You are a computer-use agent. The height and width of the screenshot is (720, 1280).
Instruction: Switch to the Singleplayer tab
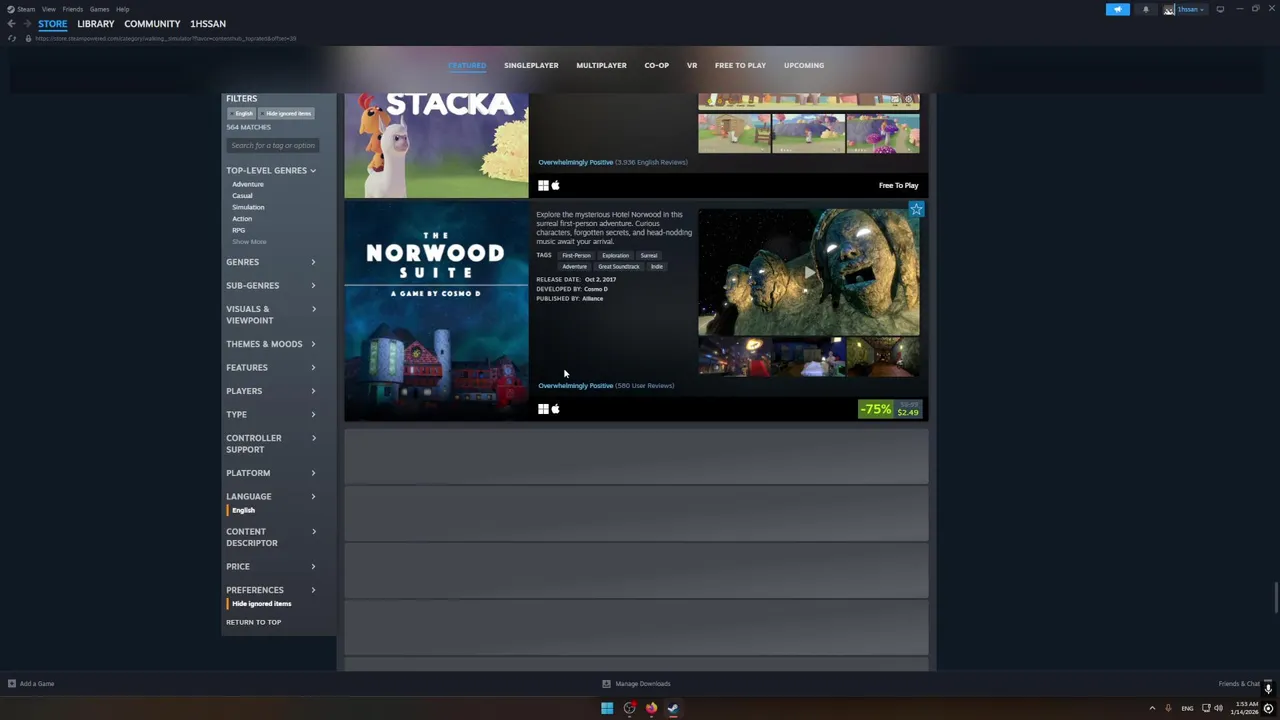tap(531, 65)
